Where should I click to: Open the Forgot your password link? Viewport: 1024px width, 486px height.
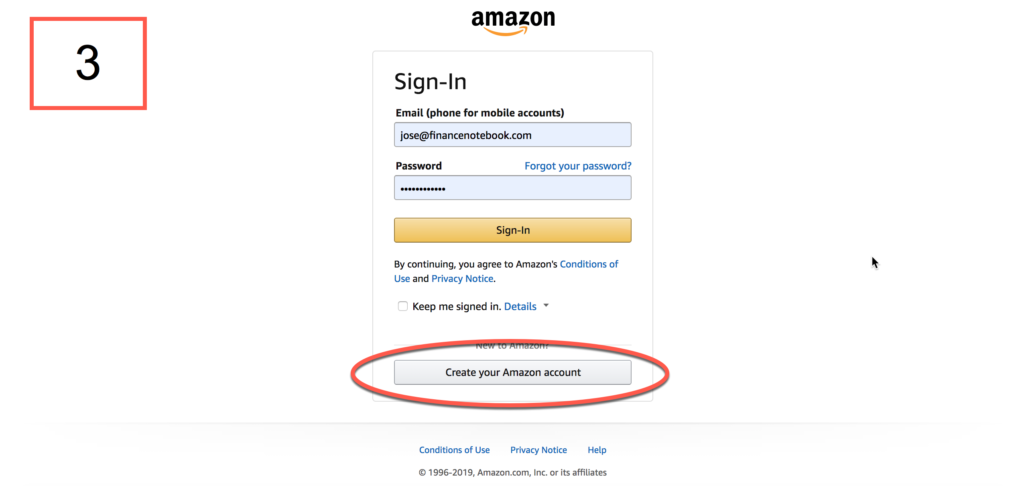point(578,166)
